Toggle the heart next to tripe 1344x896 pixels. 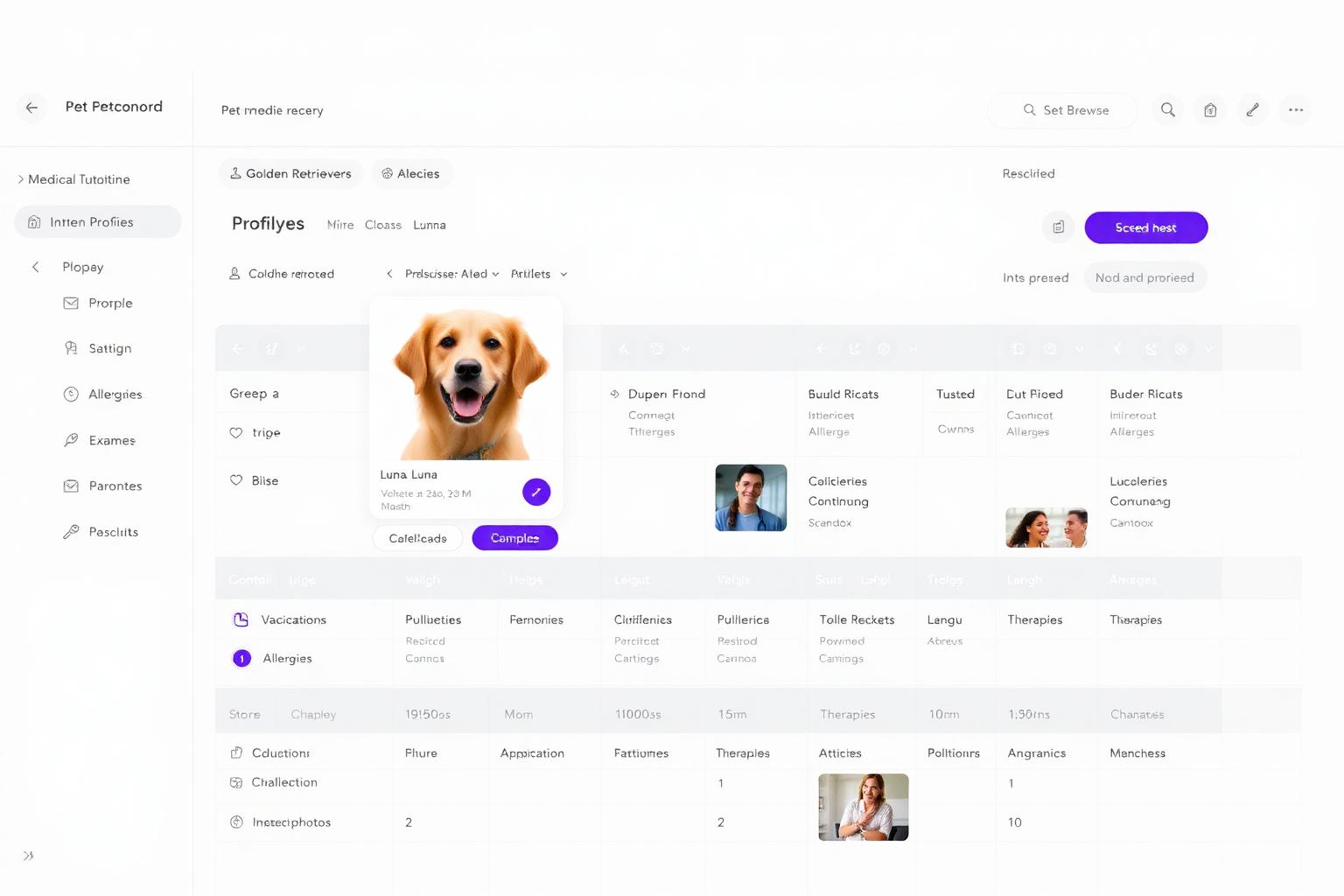[x=236, y=432]
